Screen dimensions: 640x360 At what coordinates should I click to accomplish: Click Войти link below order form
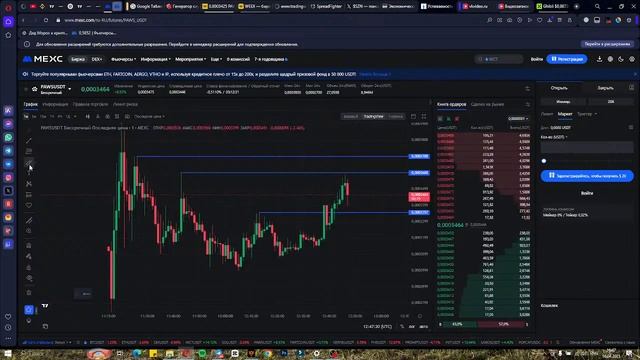point(587,193)
